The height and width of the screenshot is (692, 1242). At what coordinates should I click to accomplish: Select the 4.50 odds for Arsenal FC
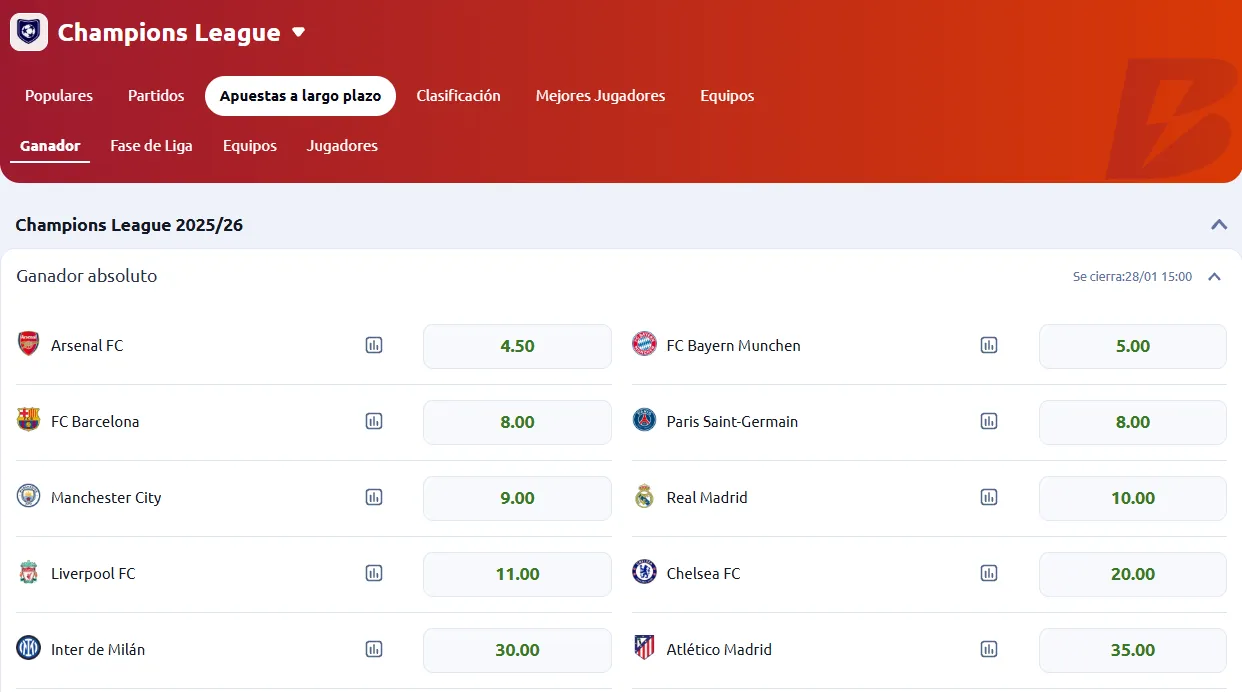[x=516, y=345]
